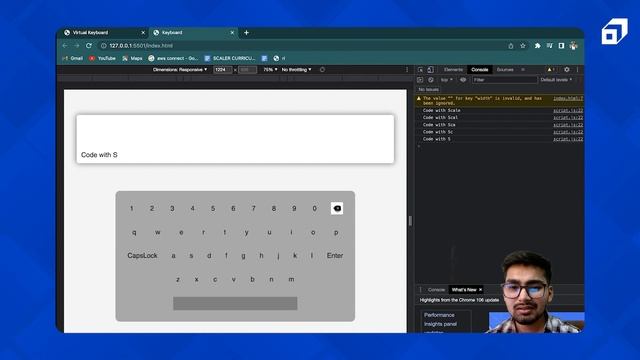The height and width of the screenshot is (360, 640).
Task: Open the user profile avatar
Action: pyautogui.click(x=573, y=46)
